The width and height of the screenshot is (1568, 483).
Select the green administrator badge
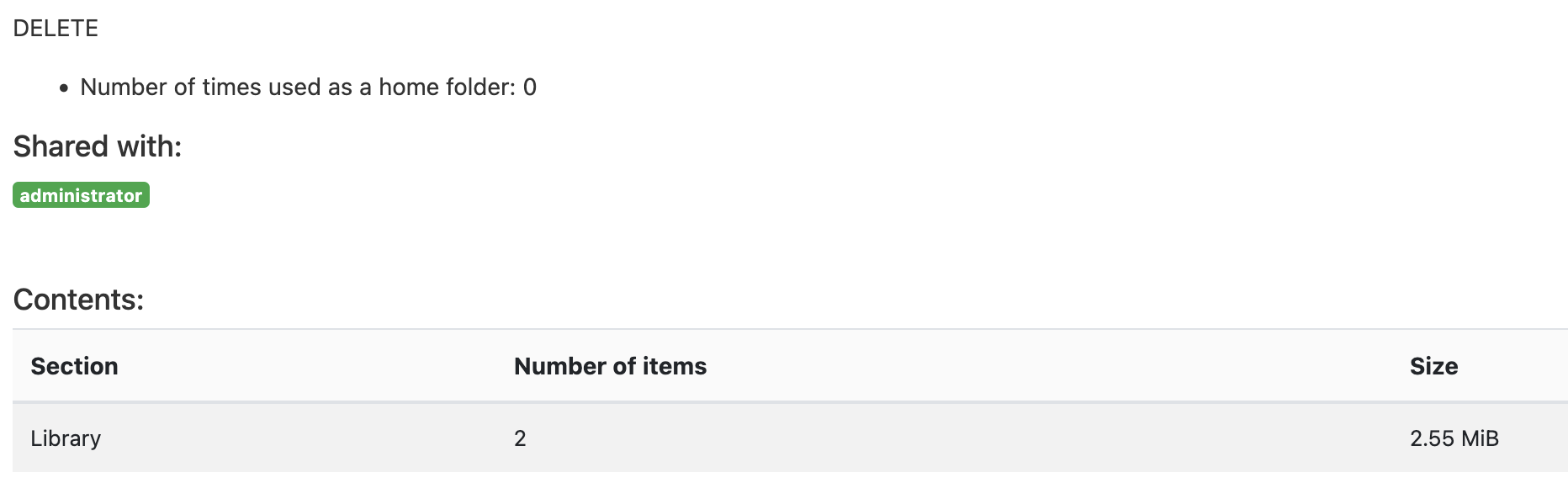tap(81, 195)
